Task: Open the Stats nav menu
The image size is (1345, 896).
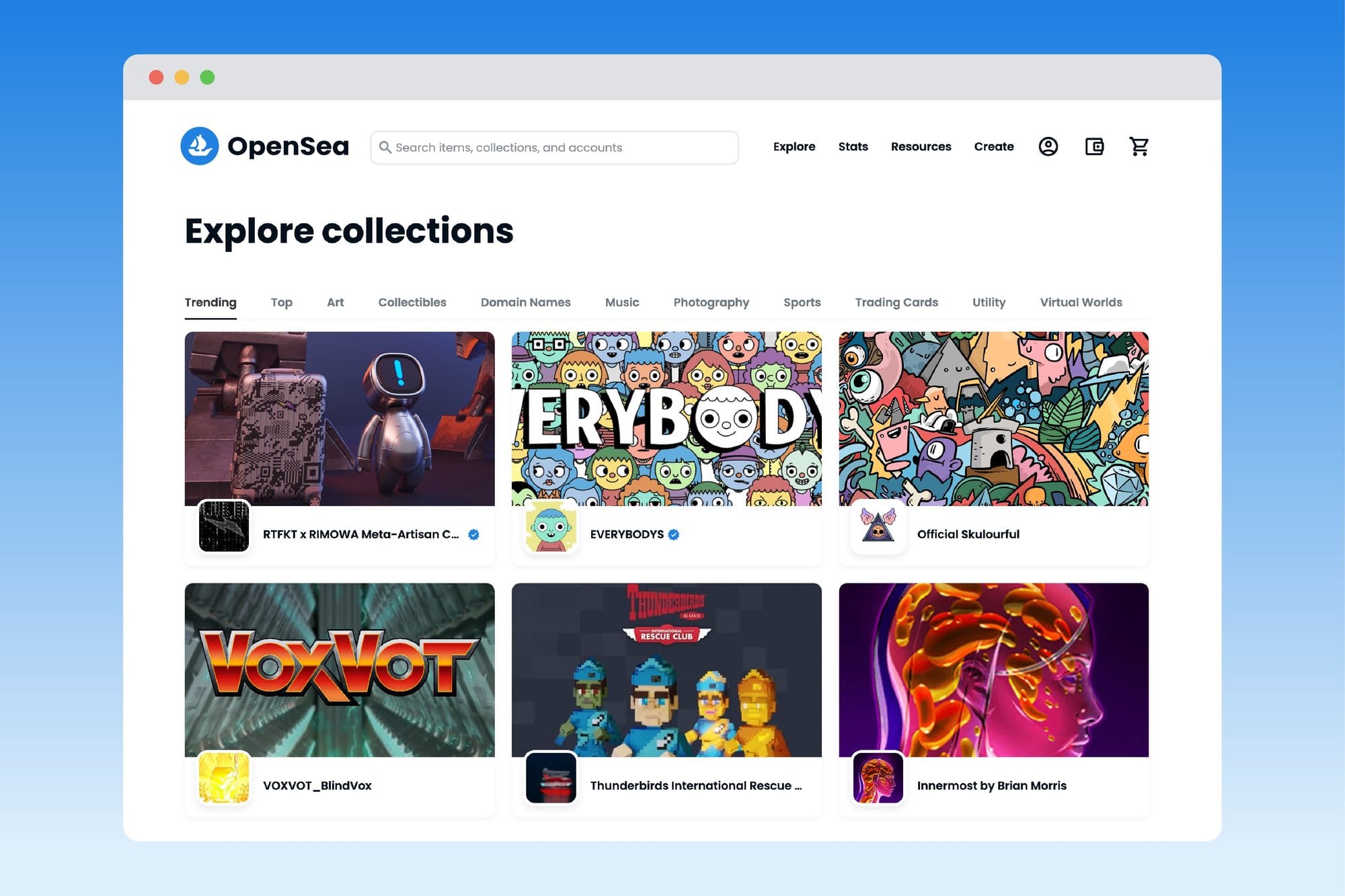Action: click(853, 147)
